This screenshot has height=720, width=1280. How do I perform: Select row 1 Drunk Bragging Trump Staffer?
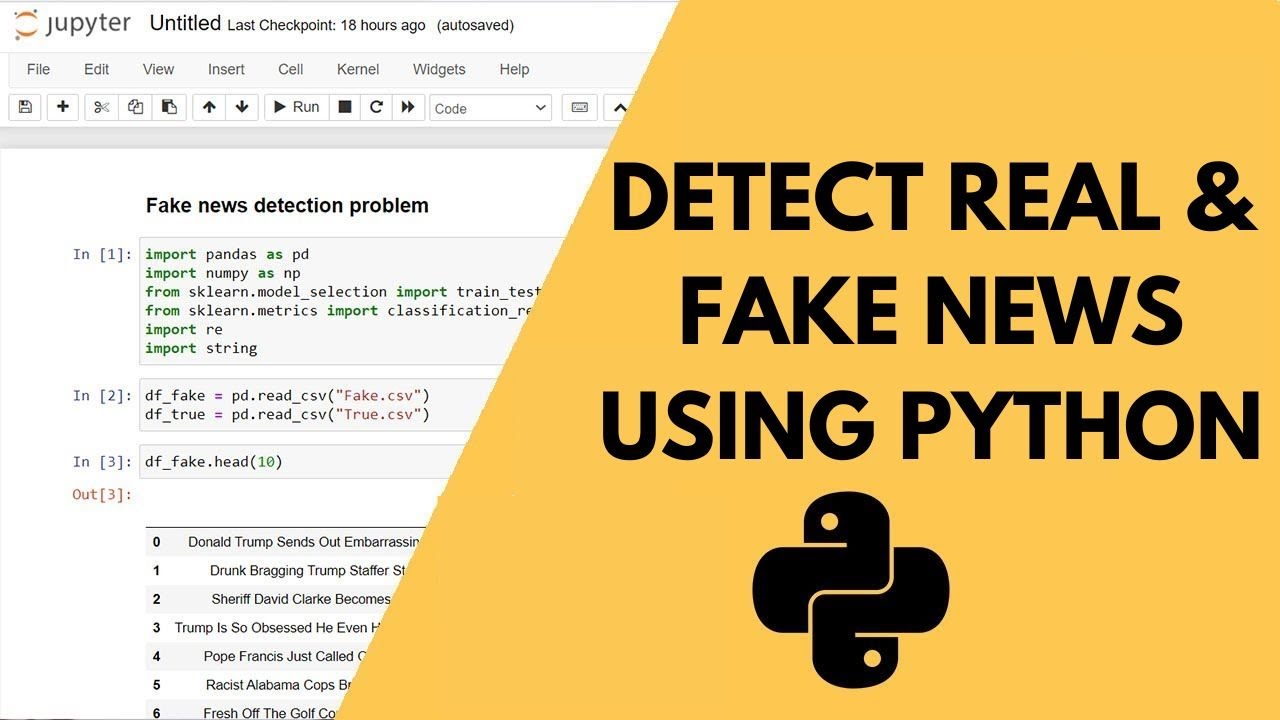[277, 571]
